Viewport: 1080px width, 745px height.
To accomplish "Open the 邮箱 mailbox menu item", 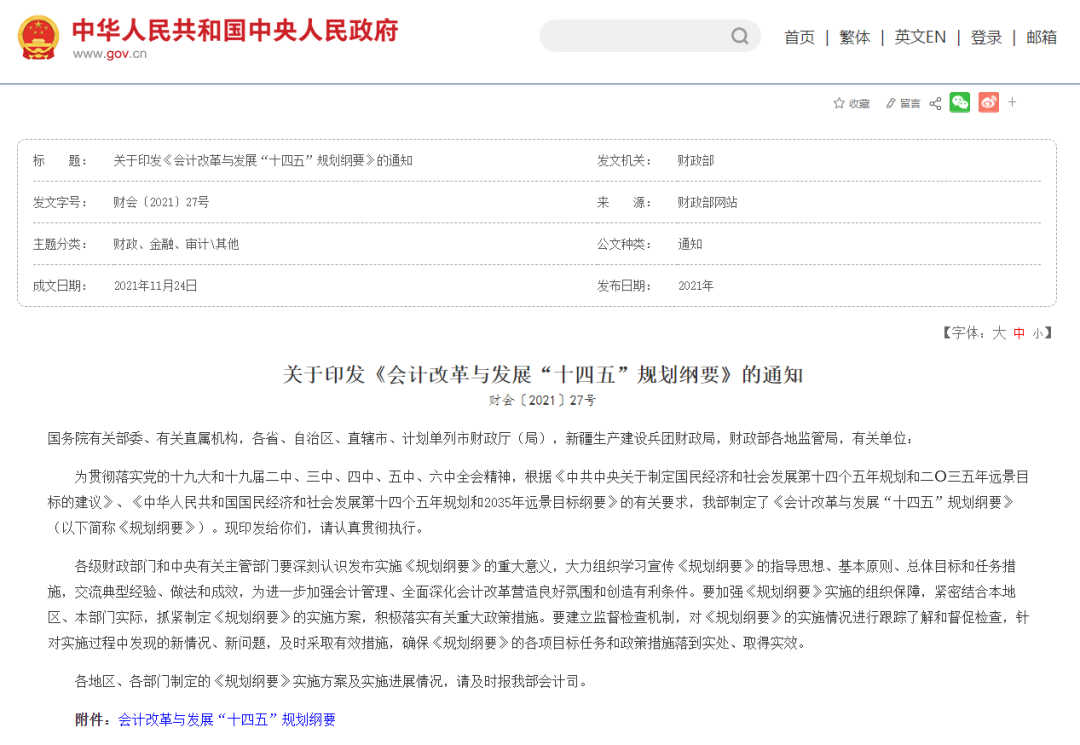I will (1040, 36).
